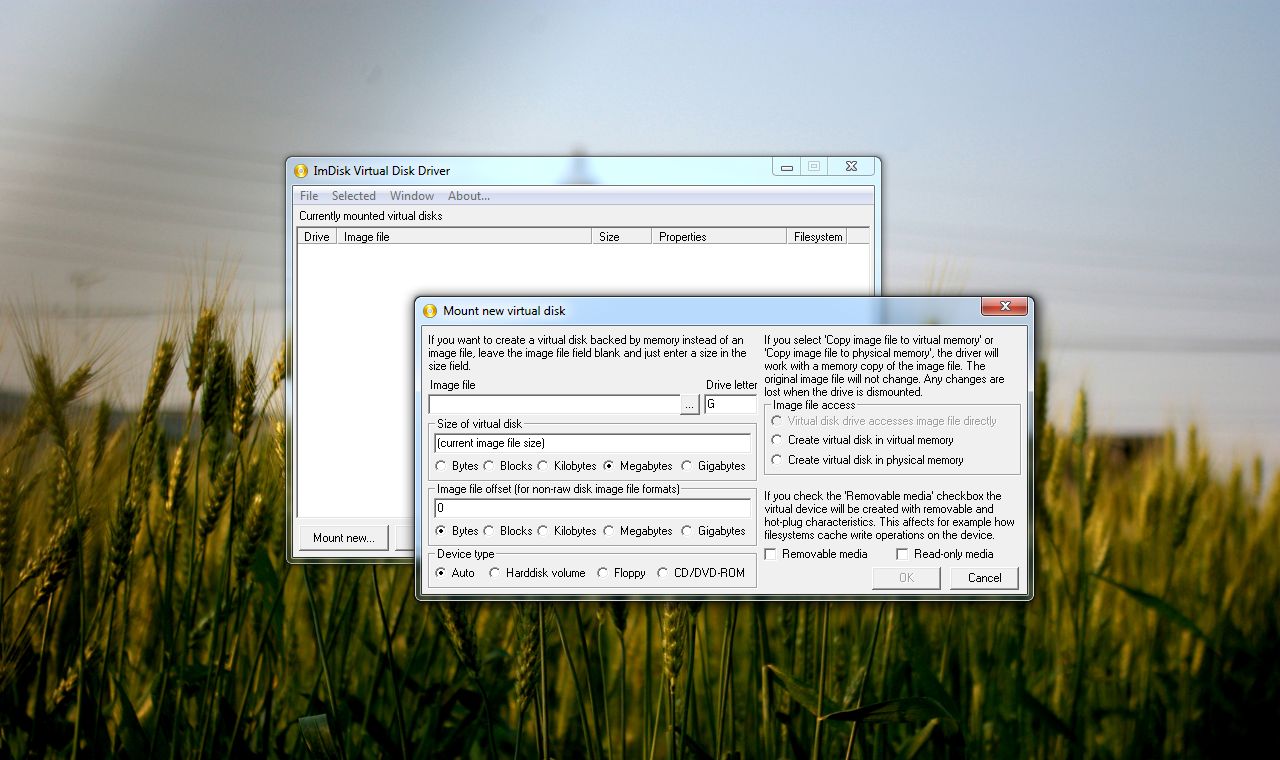Select Blocks under Image file offset
Image resolution: width=1280 pixels, height=760 pixels.
[x=508, y=531]
